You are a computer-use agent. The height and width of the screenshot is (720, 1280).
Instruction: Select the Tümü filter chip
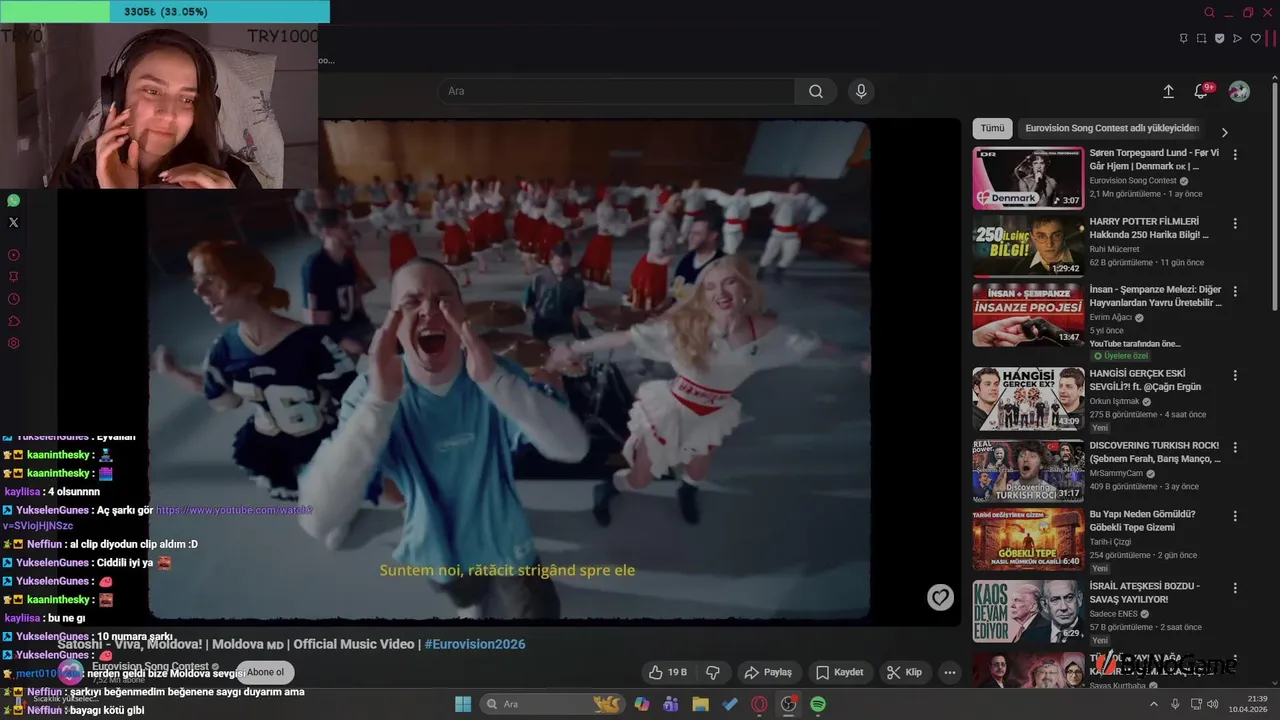pyautogui.click(x=992, y=128)
